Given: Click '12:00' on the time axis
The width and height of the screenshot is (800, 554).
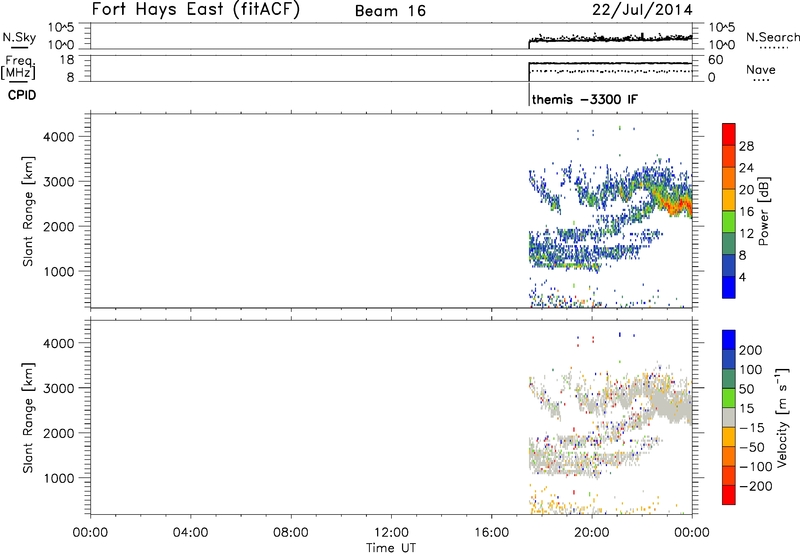Looking at the screenshot, I should [391, 533].
